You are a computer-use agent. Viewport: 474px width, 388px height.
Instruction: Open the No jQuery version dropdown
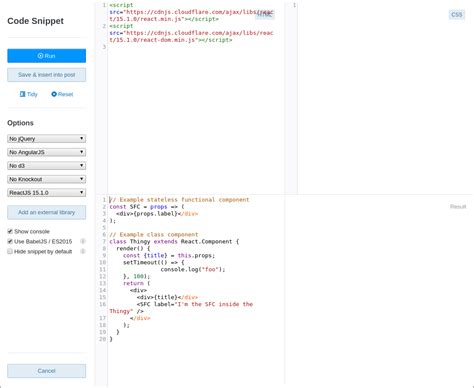click(46, 139)
